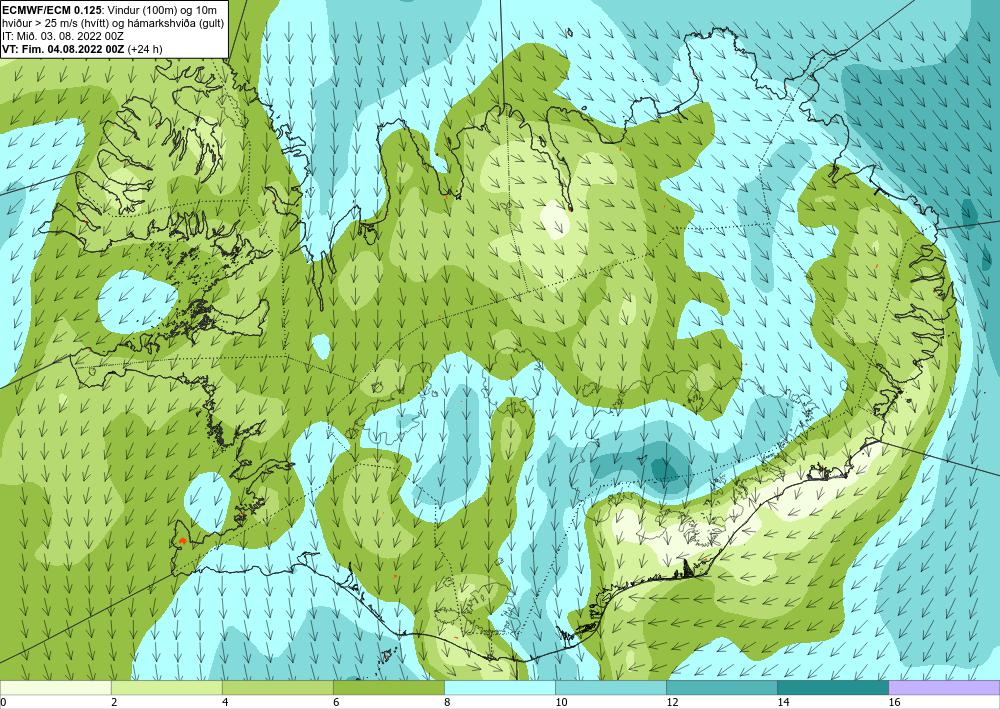Click the legend label '8'
1000x709 pixels.
447,703
